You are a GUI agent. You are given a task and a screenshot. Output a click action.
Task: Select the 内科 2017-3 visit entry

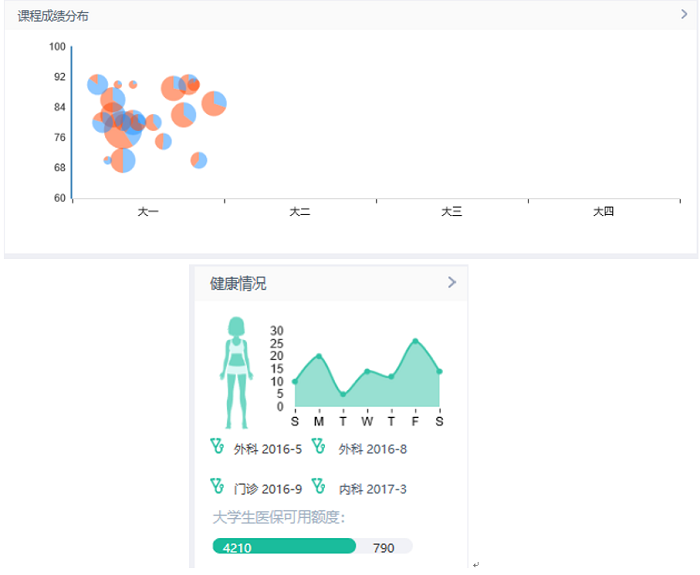[372, 489]
